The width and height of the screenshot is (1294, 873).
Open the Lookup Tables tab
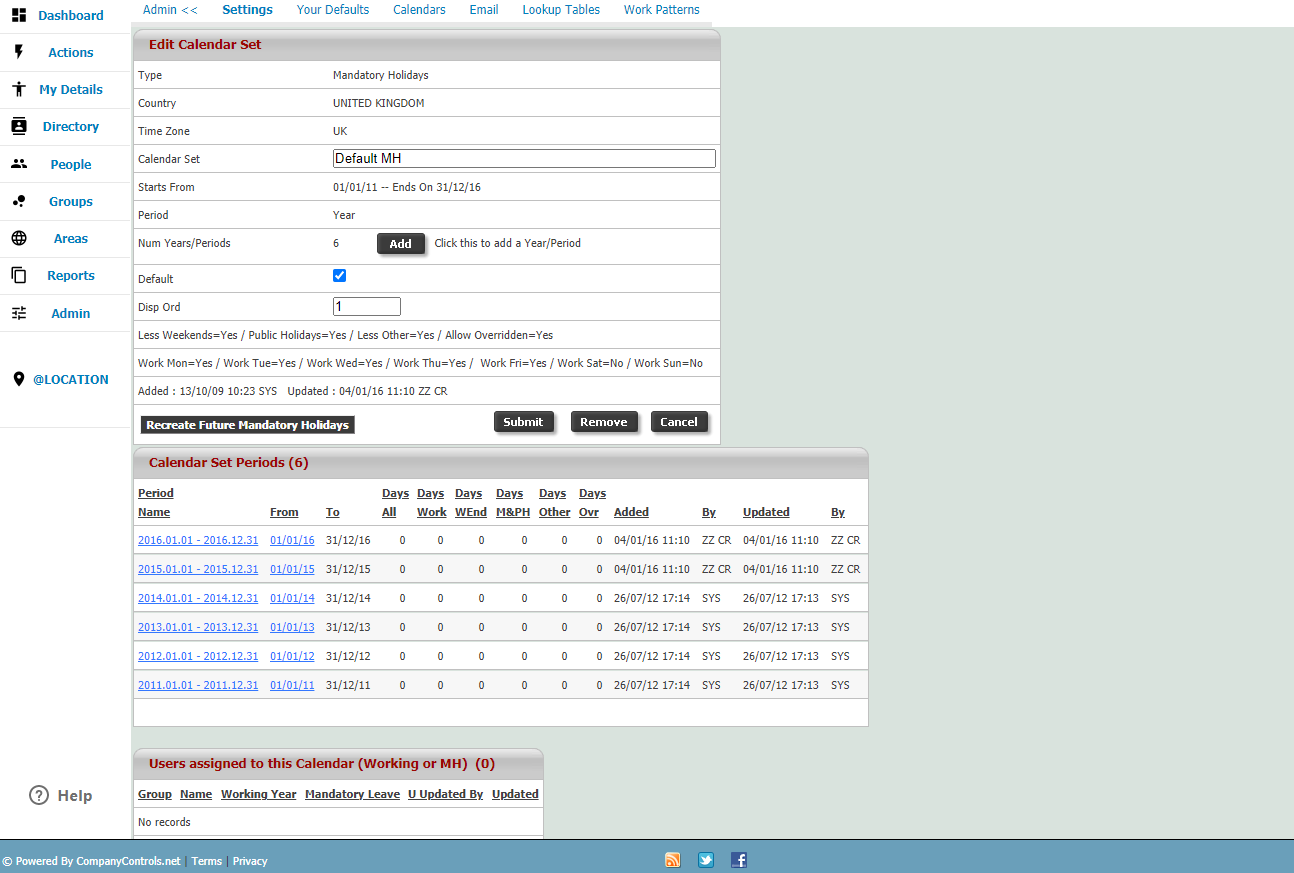click(561, 9)
